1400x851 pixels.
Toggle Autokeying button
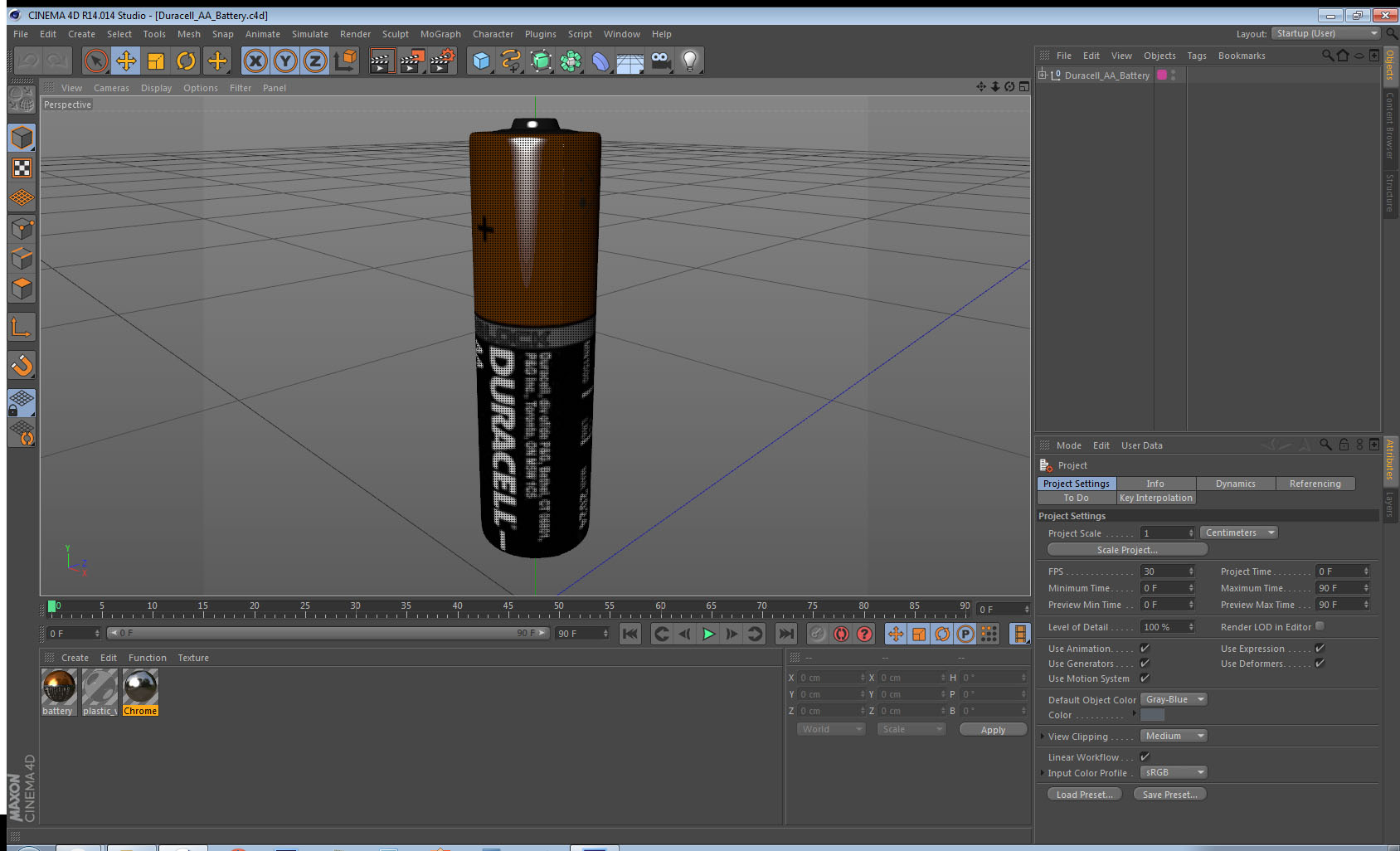click(x=841, y=634)
